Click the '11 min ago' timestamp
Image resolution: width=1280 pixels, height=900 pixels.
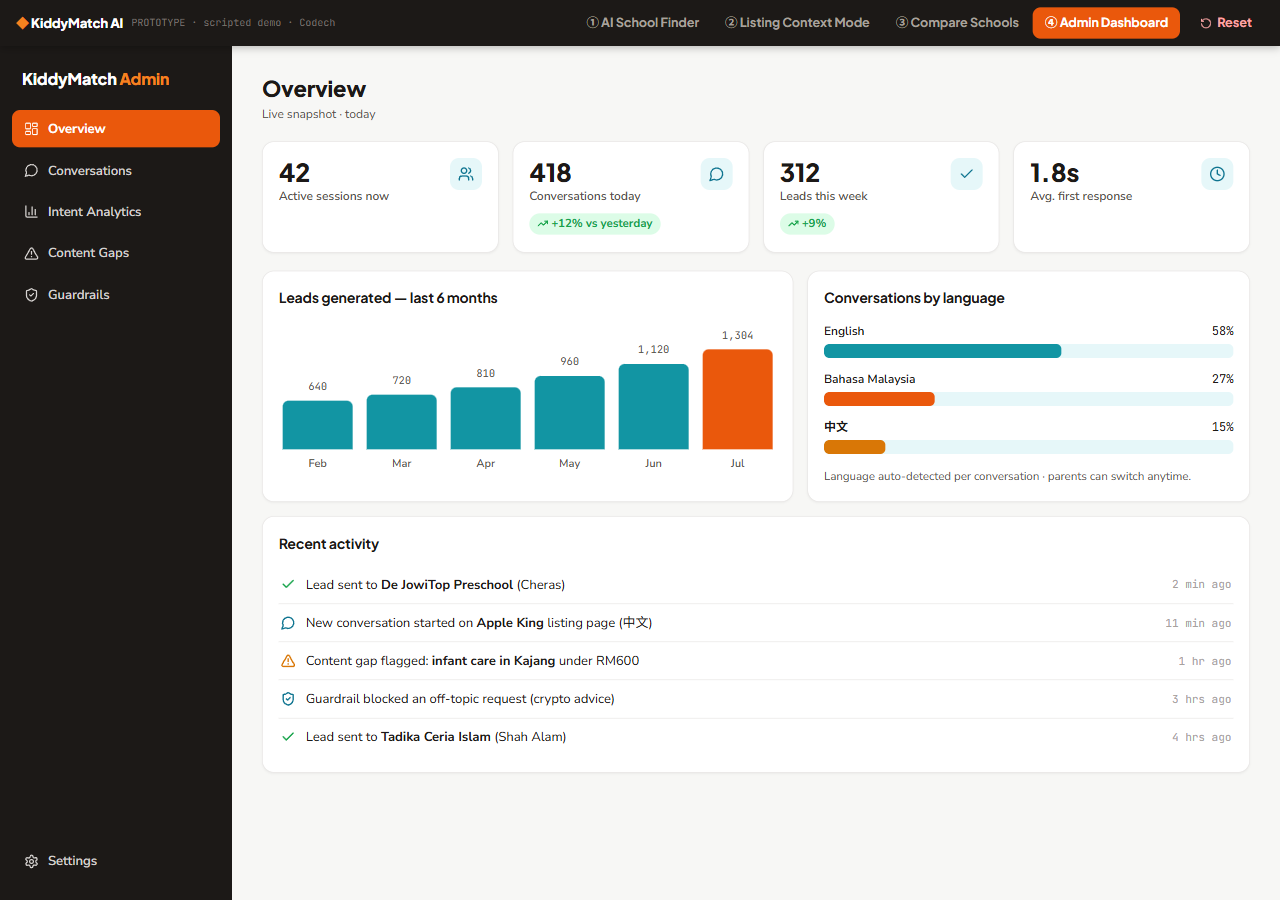tap(1198, 623)
